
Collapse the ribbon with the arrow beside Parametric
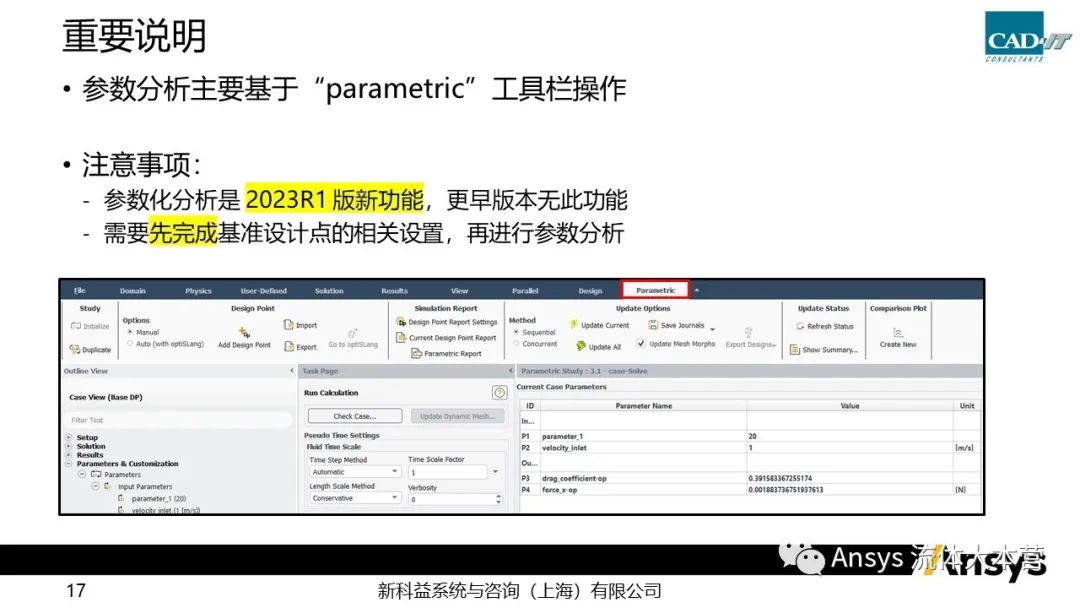(696, 290)
